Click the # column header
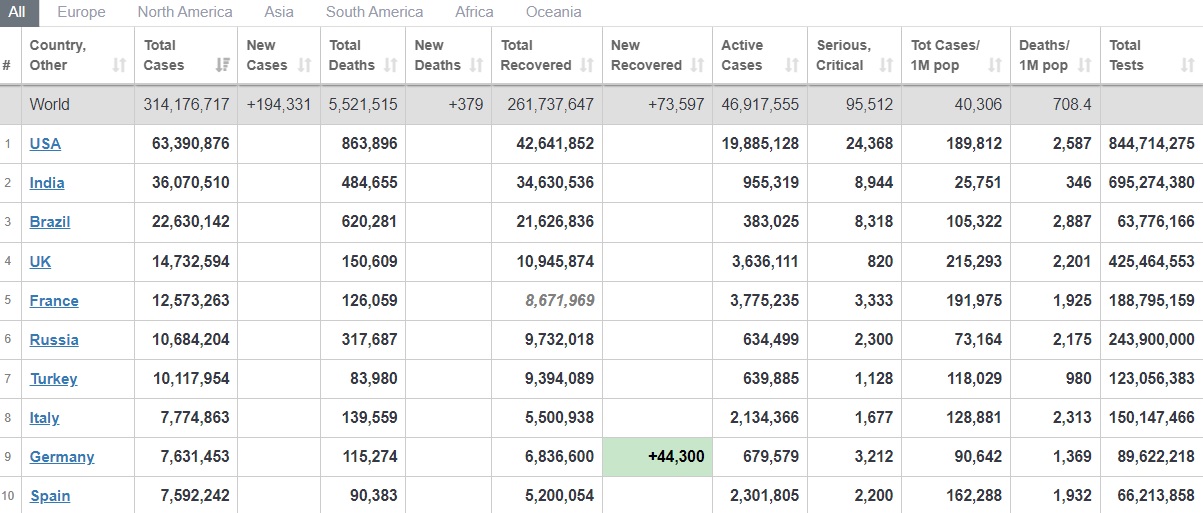 [x=7, y=66]
